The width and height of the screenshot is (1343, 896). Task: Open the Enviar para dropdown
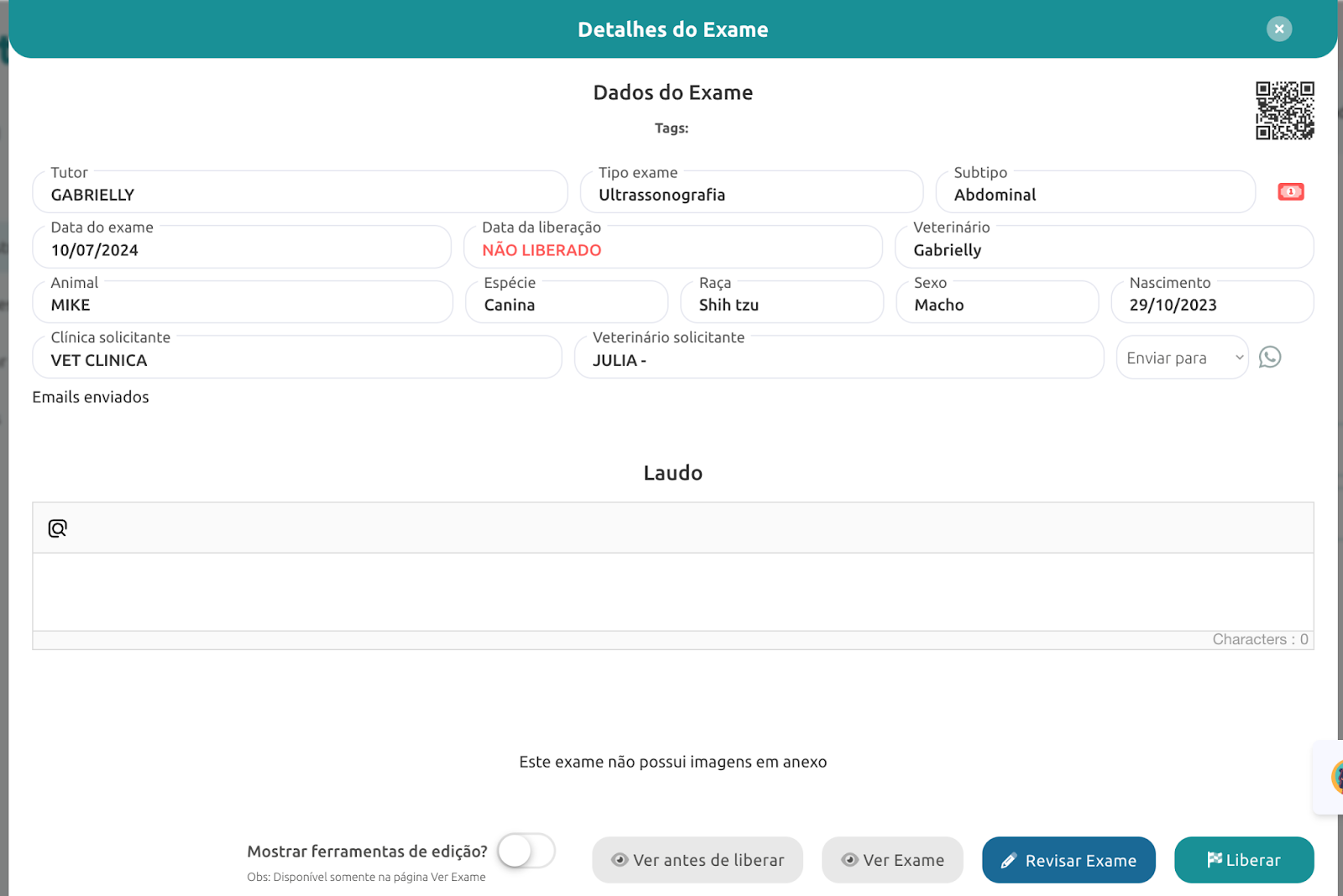coord(1182,357)
